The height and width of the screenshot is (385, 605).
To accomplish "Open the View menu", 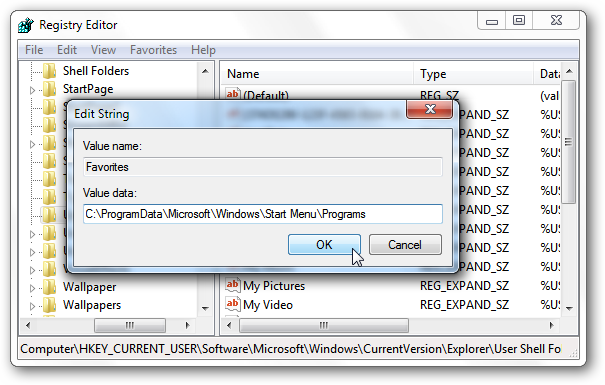I will 103,50.
